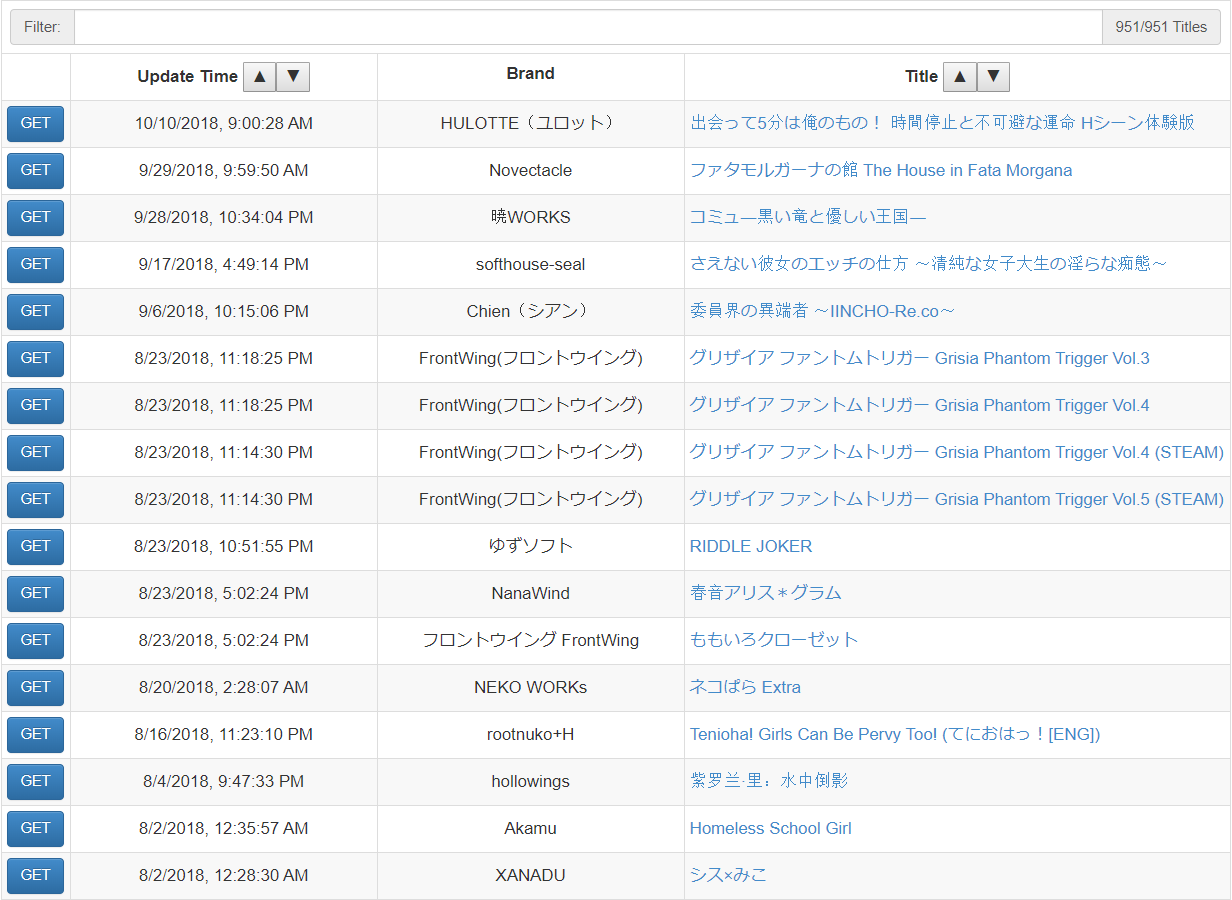Select timestamp 8/2/2018, 12:35:57 AM
1232x900 pixels.
point(224,829)
